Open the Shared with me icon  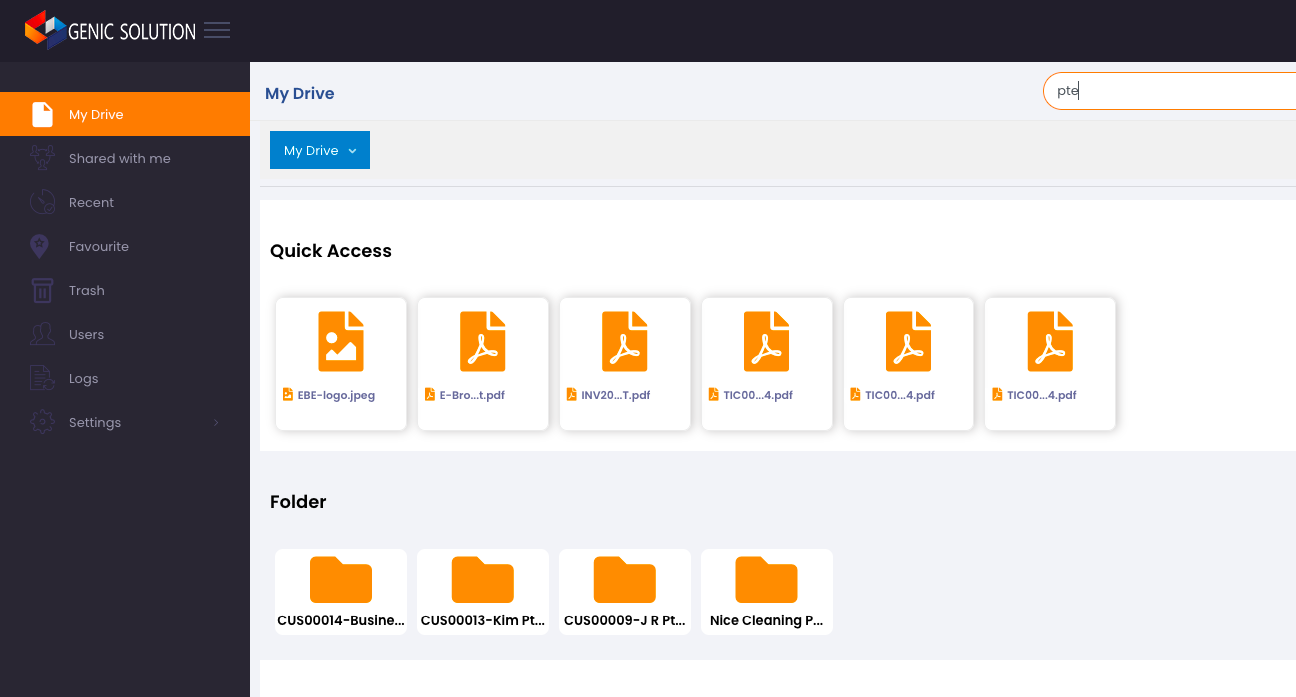(x=42, y=158)
